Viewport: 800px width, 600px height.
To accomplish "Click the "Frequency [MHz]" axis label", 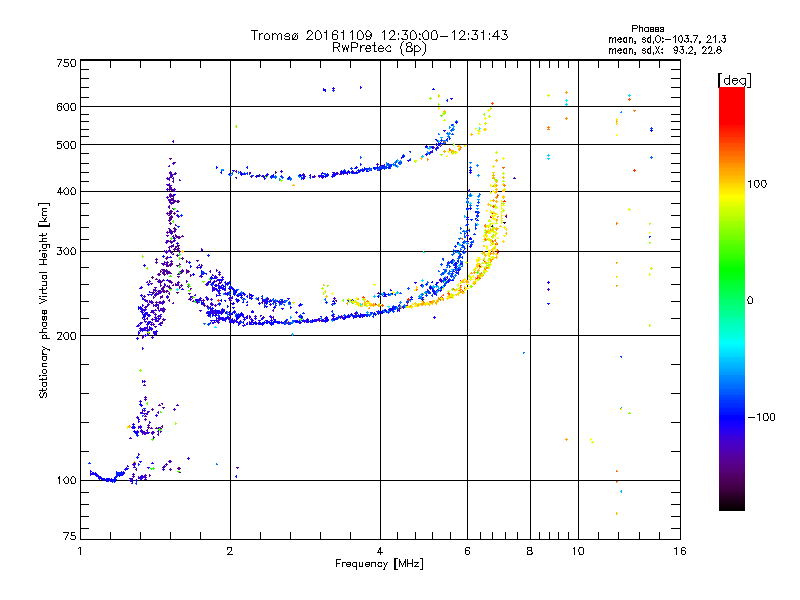I will pyautogui.click(x=379, y=564).
